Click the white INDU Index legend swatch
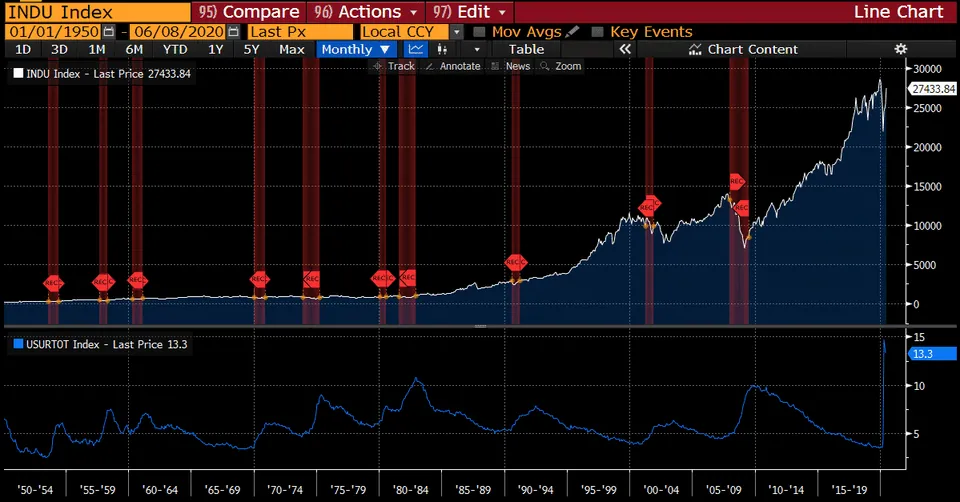 (x=18, y=73)
